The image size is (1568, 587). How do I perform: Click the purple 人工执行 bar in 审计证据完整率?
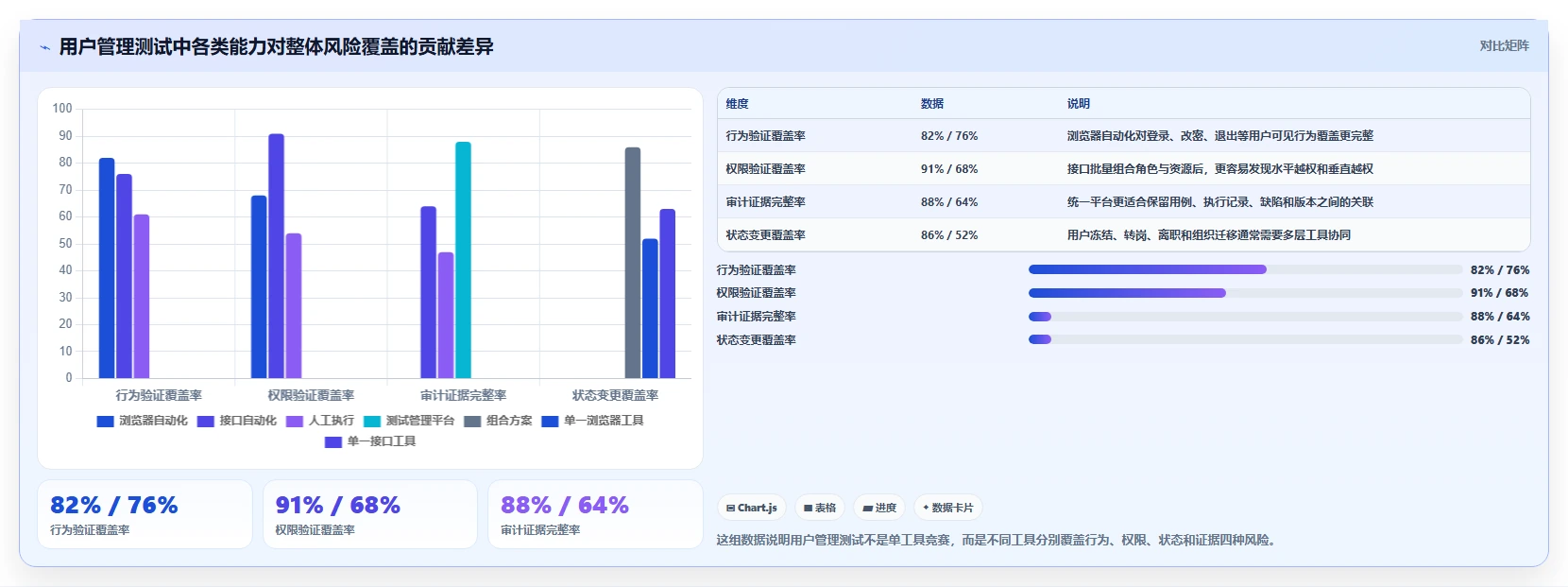(446, 315)
